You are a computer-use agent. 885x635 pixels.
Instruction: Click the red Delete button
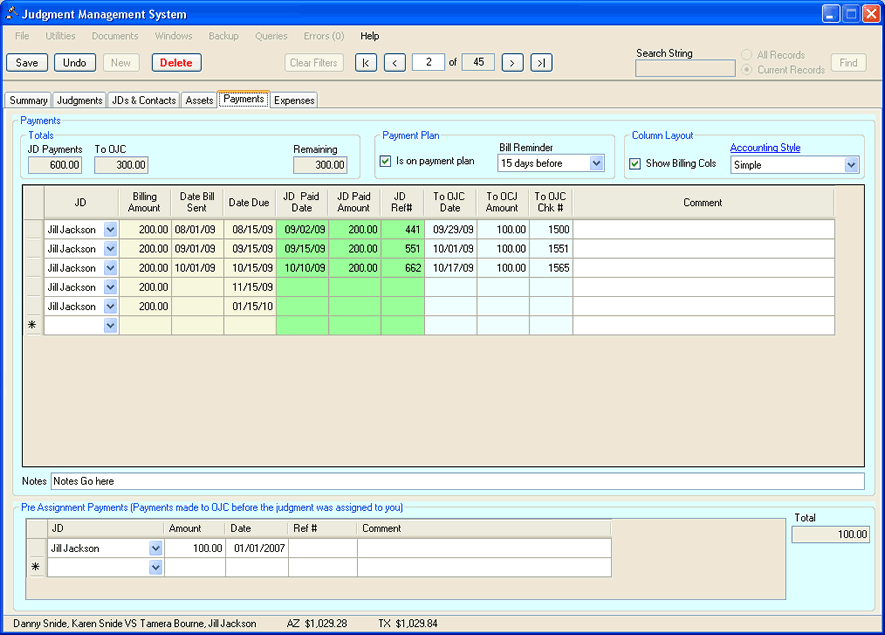click(x=176, y=63)
